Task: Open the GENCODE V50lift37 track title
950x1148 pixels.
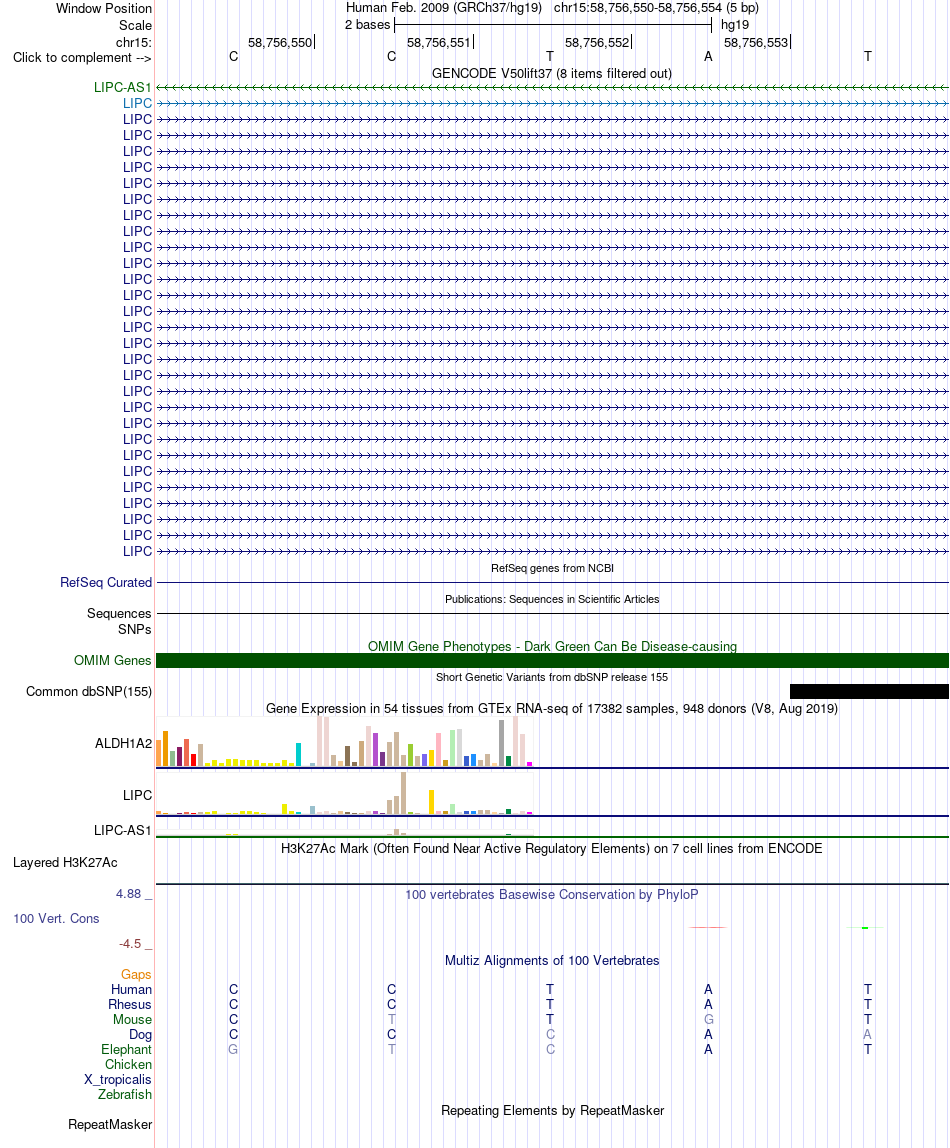Action: point(552,73)
